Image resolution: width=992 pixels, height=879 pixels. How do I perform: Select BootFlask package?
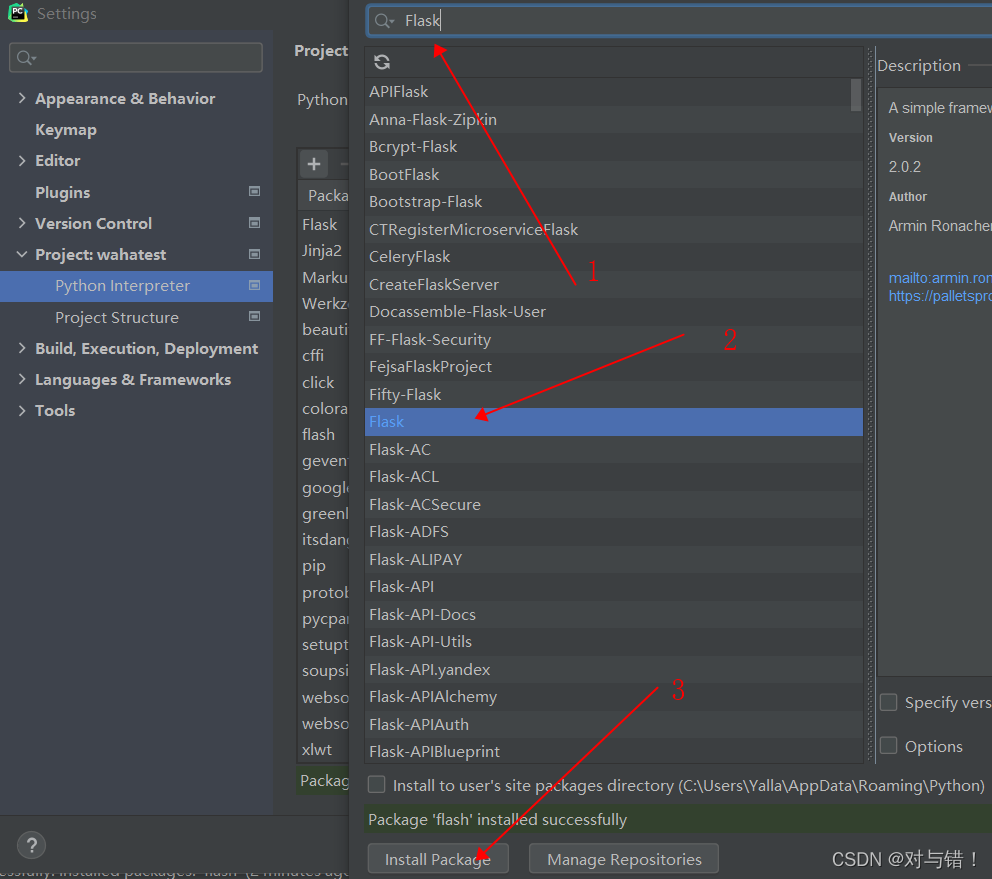(x=614, y=175)
